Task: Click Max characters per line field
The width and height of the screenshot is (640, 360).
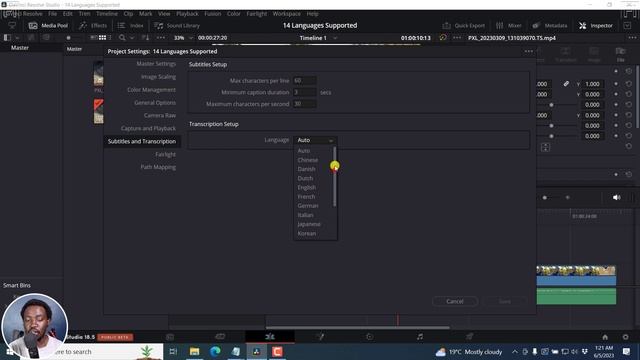Action: (x=304, y=80)
